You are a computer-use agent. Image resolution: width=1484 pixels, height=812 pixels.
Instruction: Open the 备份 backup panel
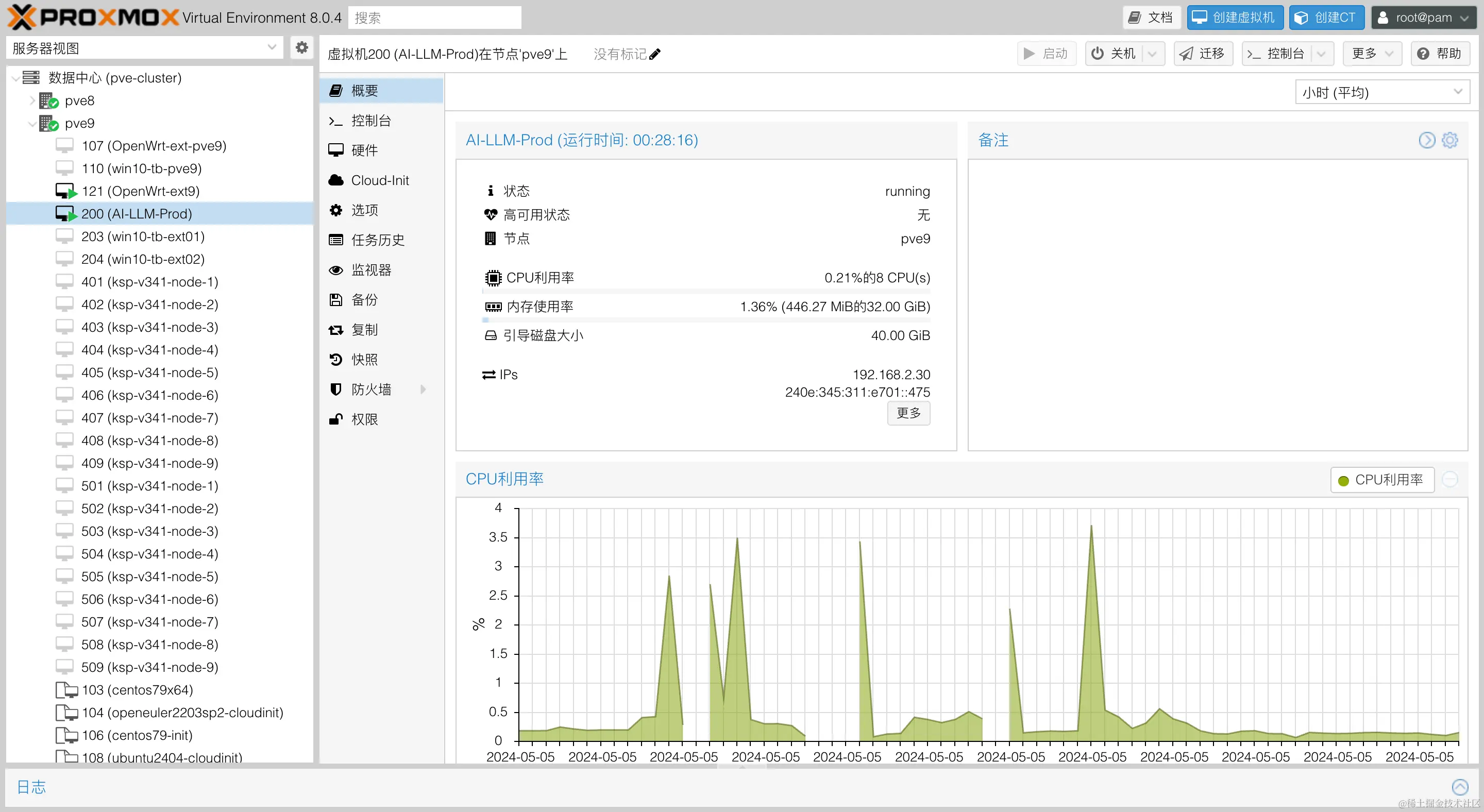[x=364, y=299]
